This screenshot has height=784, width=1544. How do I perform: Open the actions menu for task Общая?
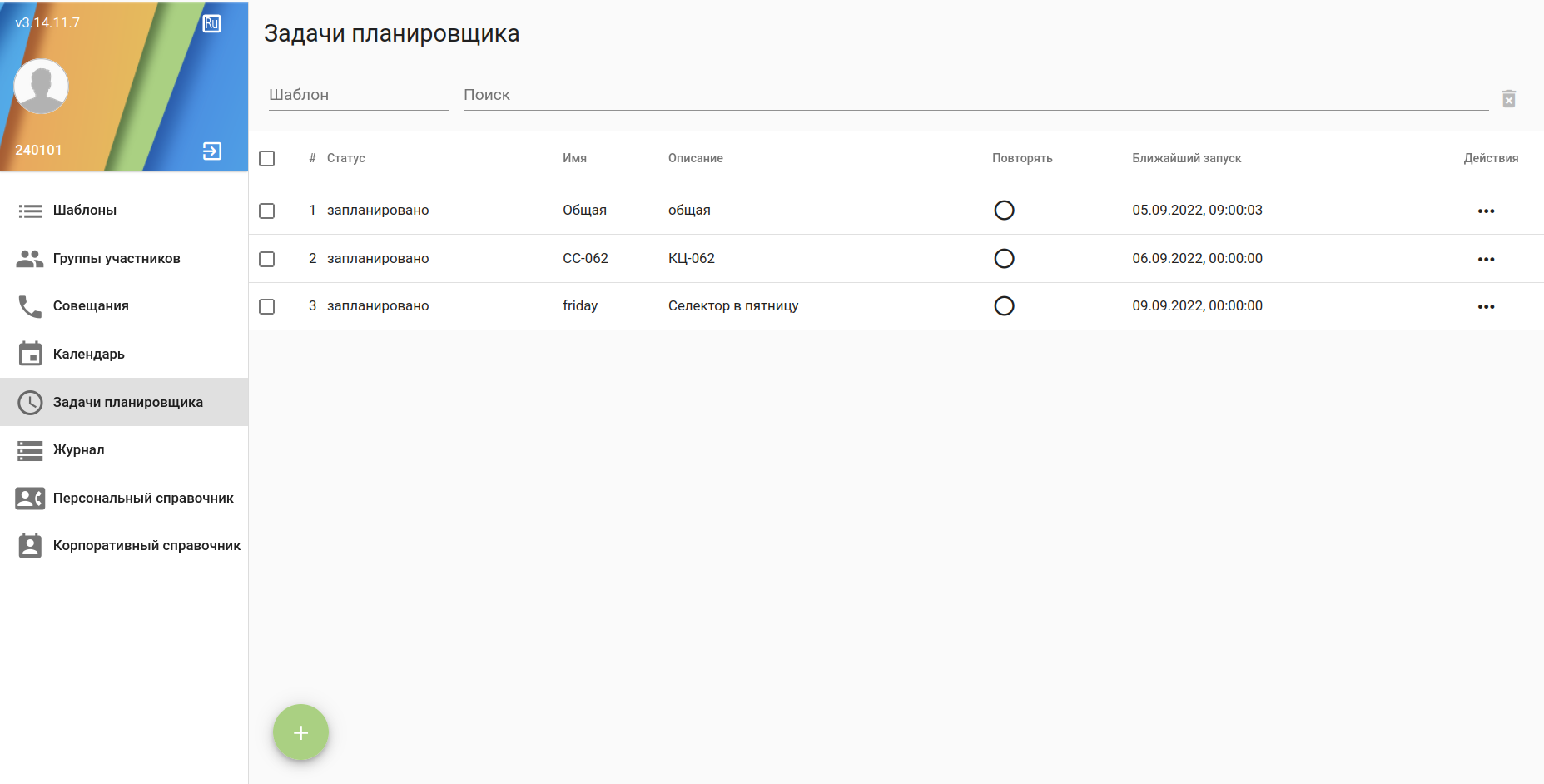(1486, 211)
